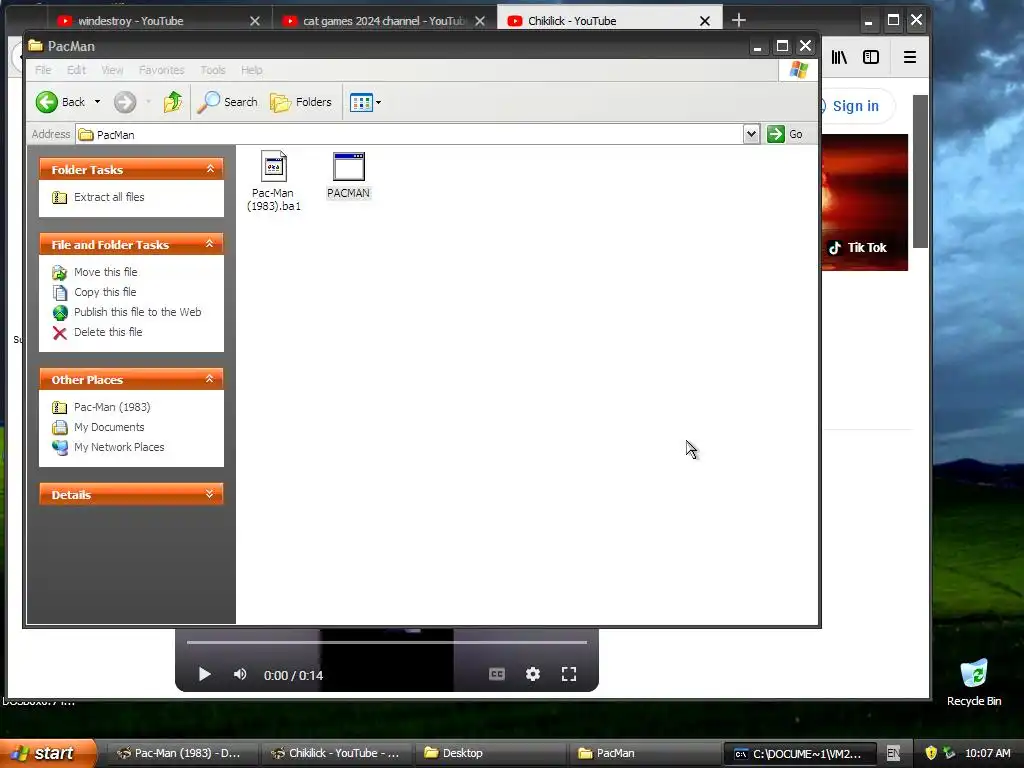Open the Back history dropdown arrow

97,102
